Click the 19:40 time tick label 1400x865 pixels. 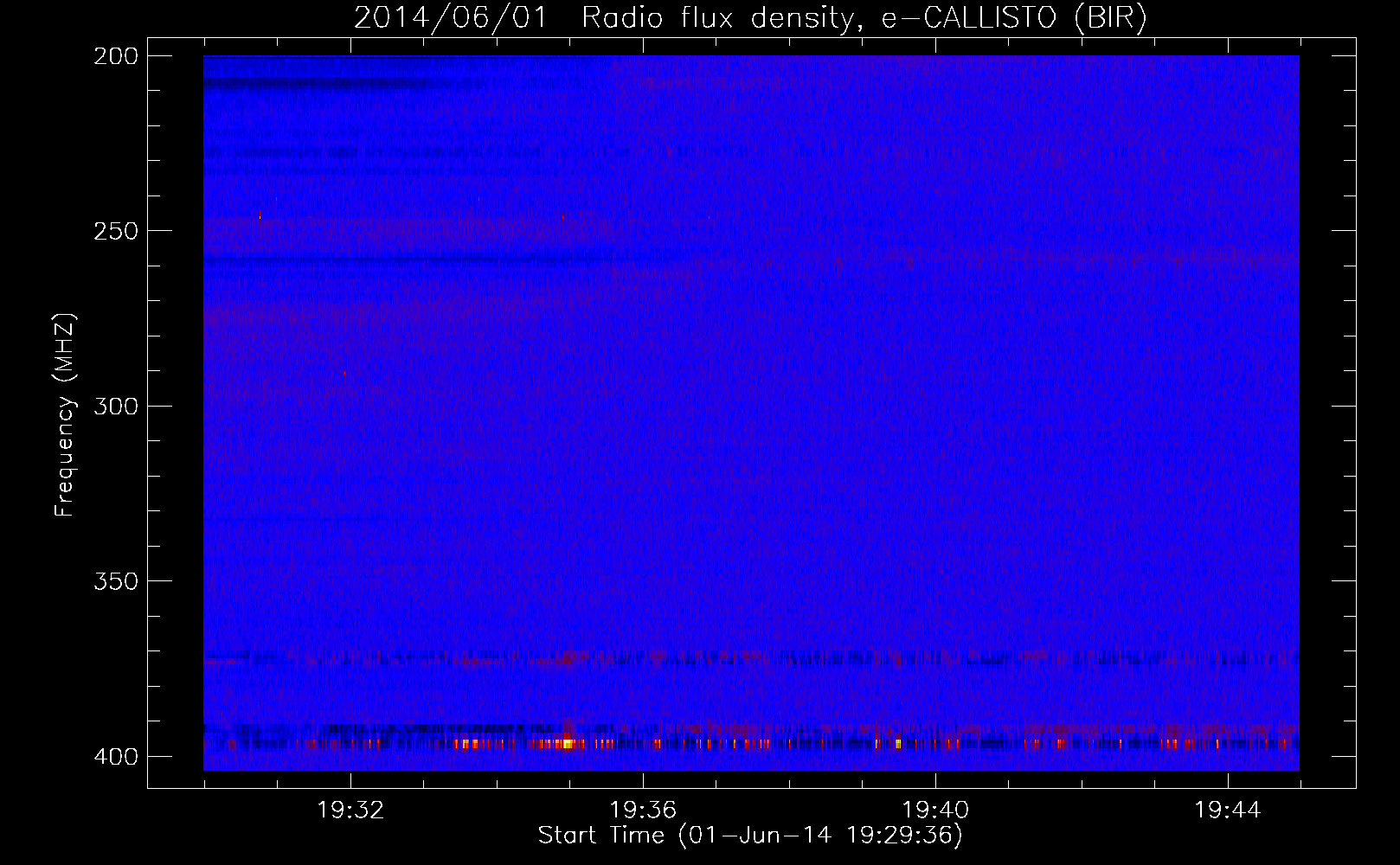(x=935, y=811)
